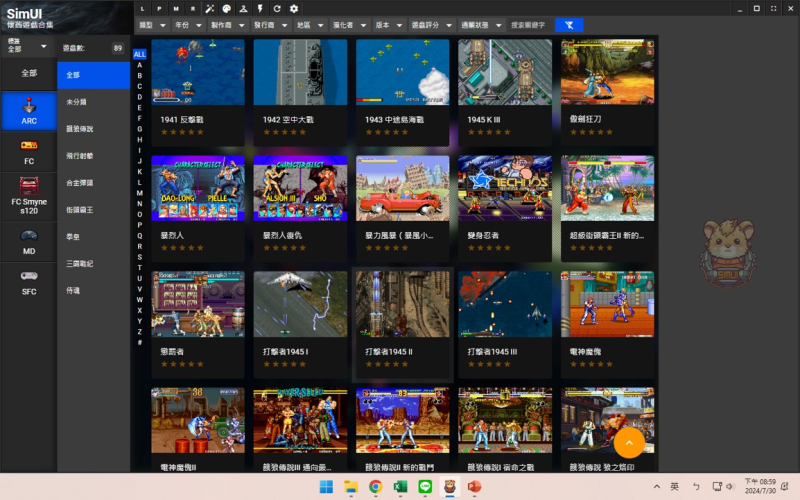Select the 侍魂 category

(93, 291)
